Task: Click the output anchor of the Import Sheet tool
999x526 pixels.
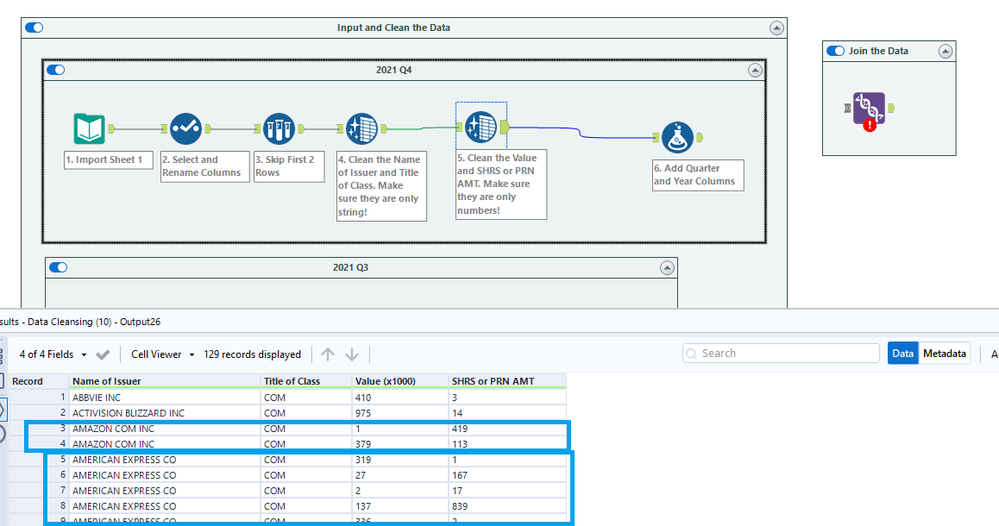Action: 111,129
